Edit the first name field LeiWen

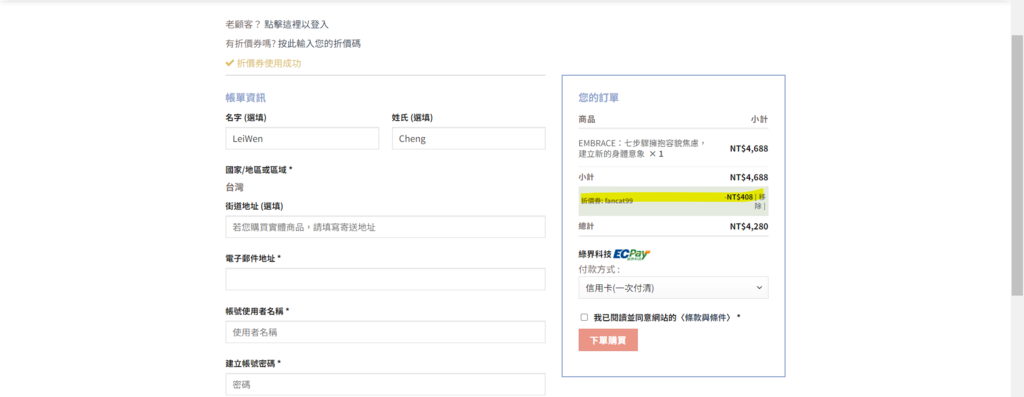(x=302, y=138)
